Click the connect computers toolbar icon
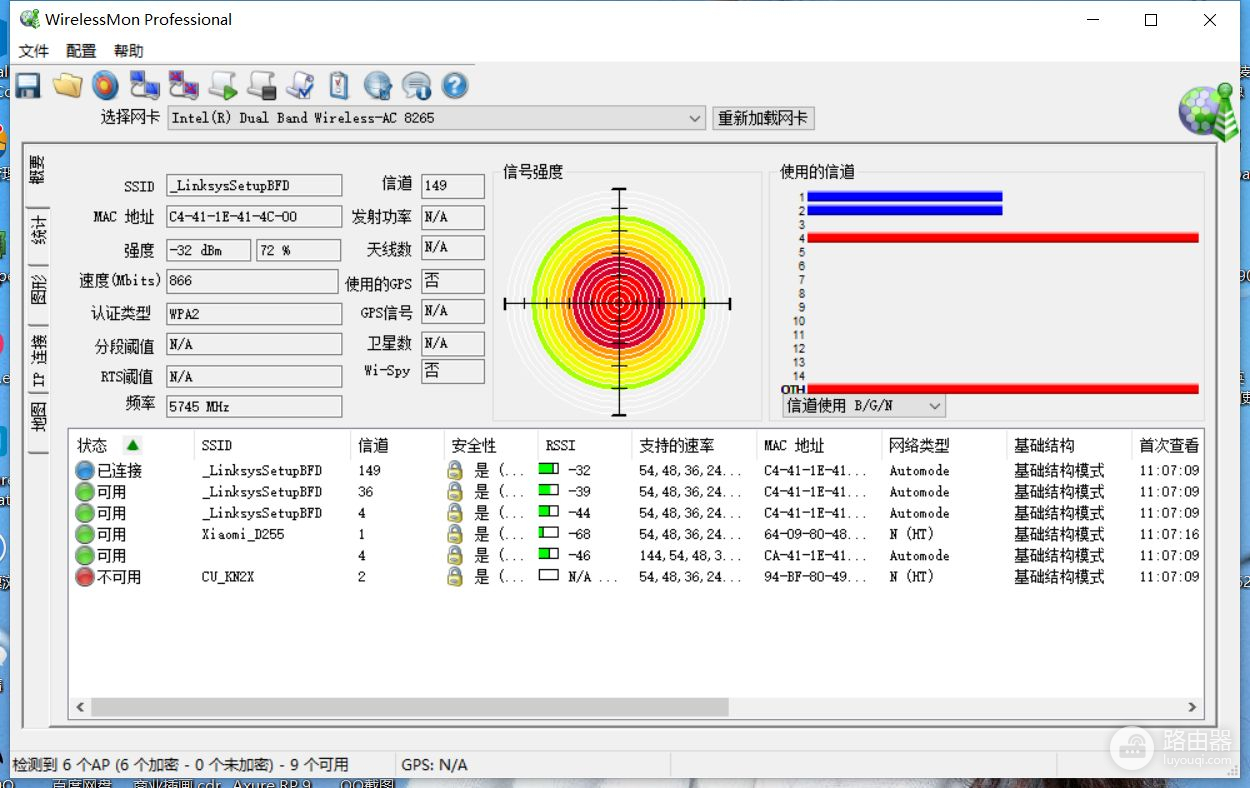 [x=145, y=86]
